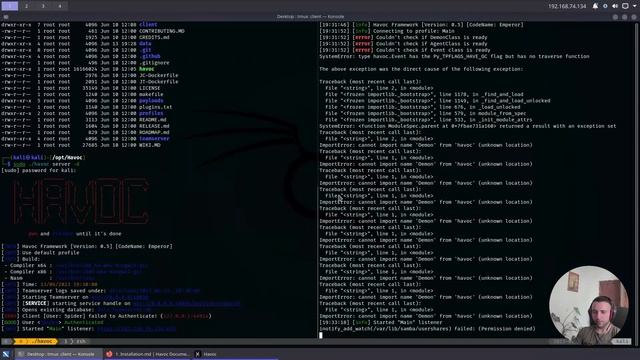Click the 'payloads' directory name
This screenshot has width=640, height=360.
(151, 101)
